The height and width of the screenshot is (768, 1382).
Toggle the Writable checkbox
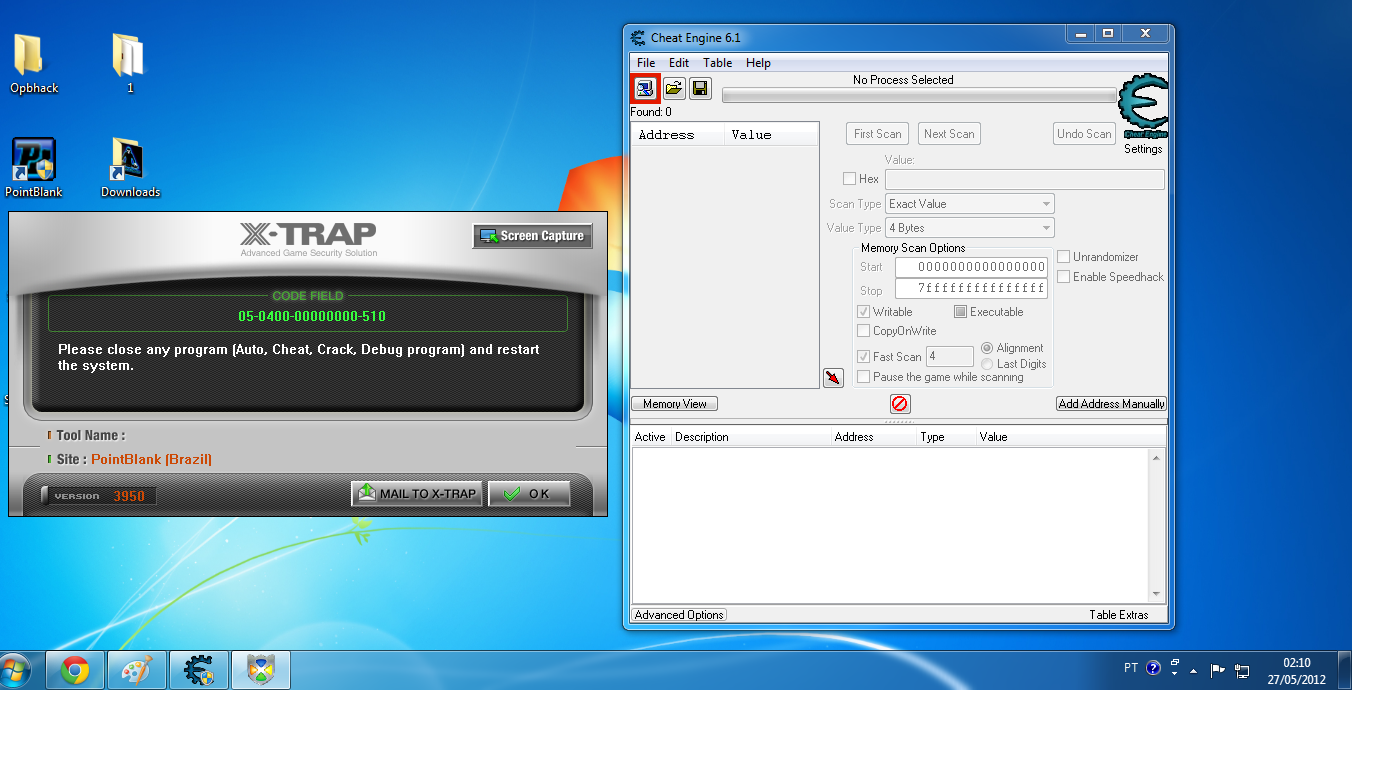point(864,312)
